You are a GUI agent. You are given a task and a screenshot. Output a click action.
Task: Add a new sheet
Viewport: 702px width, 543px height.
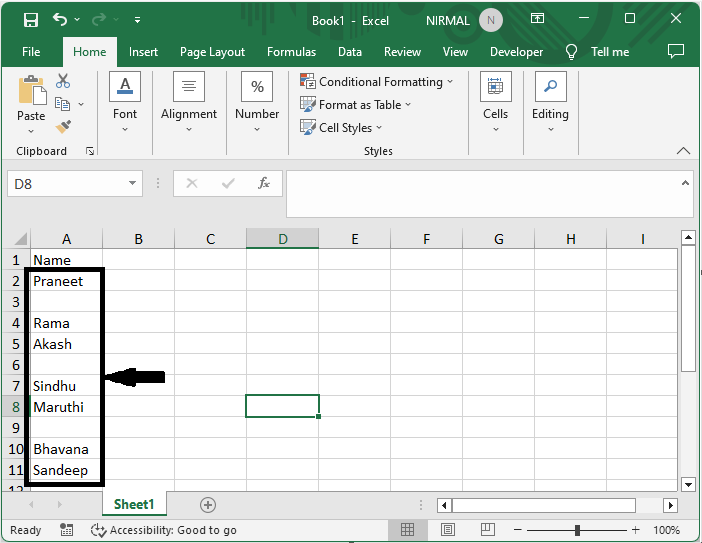click(x=208, y=505)
